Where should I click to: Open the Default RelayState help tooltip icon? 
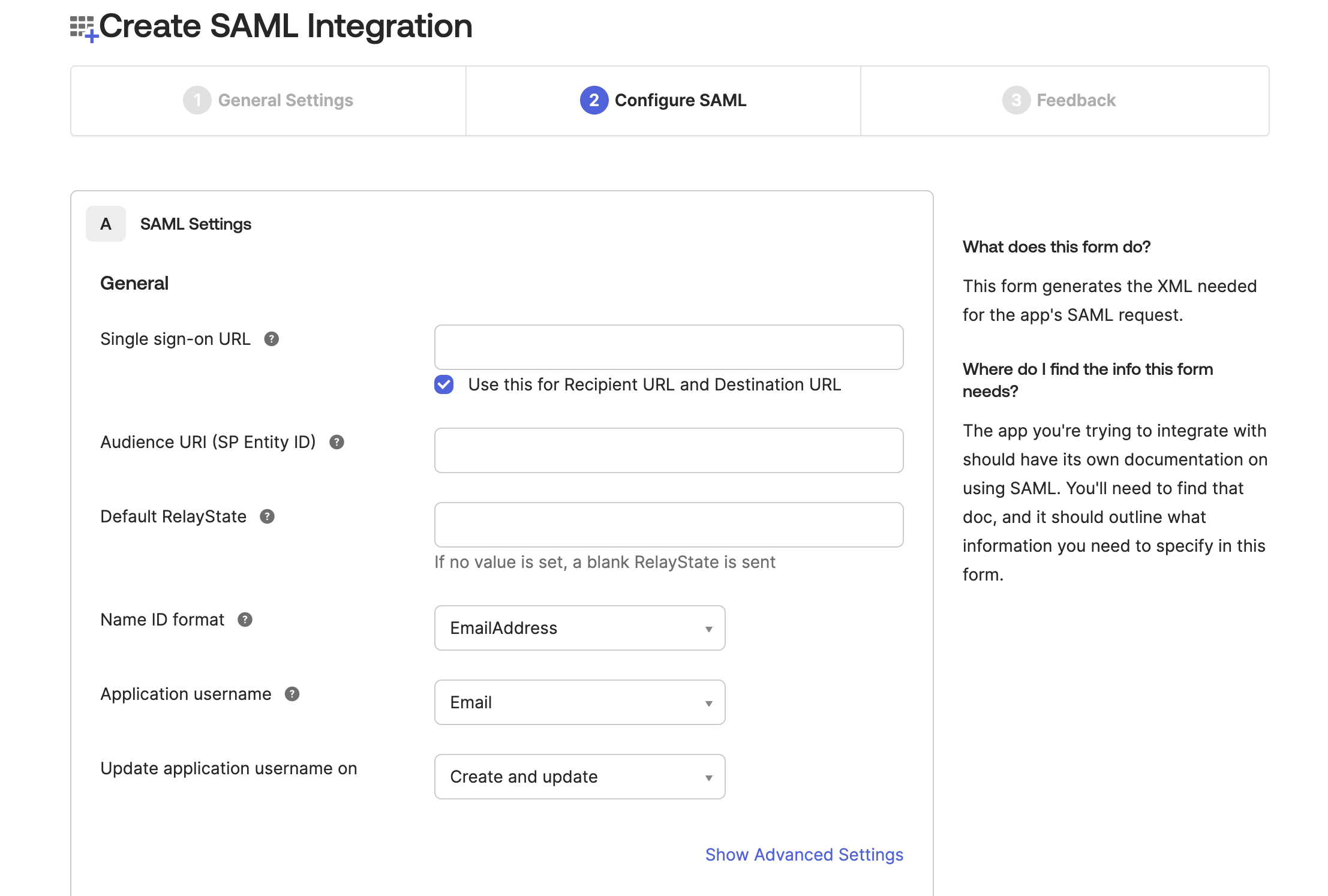point(267,517)
